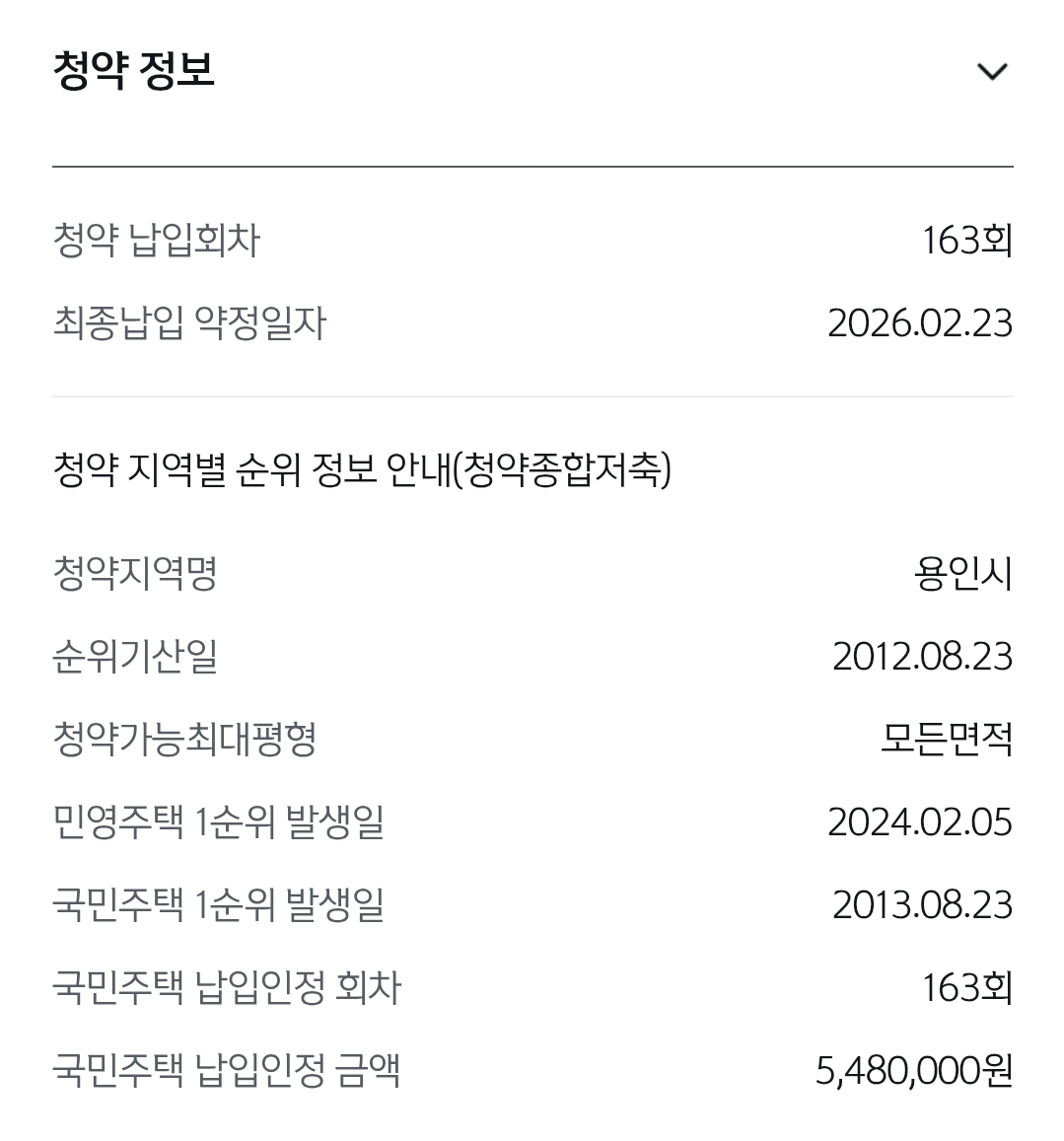Tap the 2026.02.23 date value
Screen dimensions: 1064x1141
[x=919, y=323]
